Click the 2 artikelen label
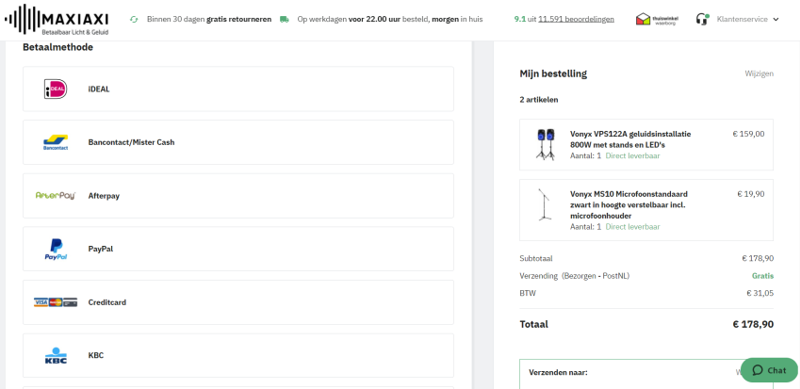800x389 pixels. [x=539, y=100]
